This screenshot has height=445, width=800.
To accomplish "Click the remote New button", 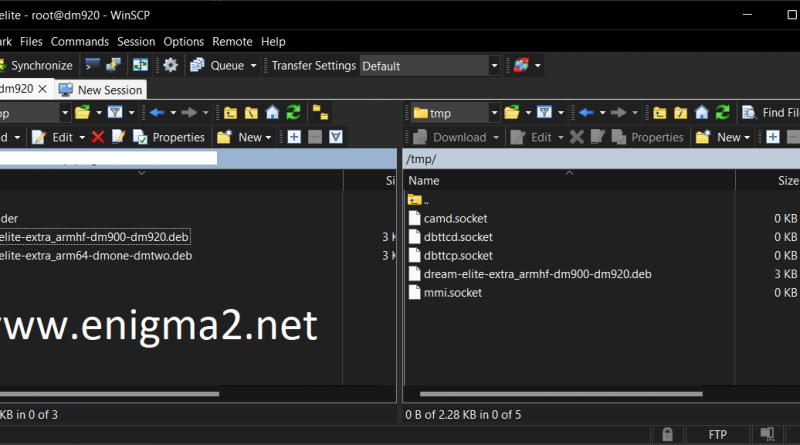I will 723,137.
